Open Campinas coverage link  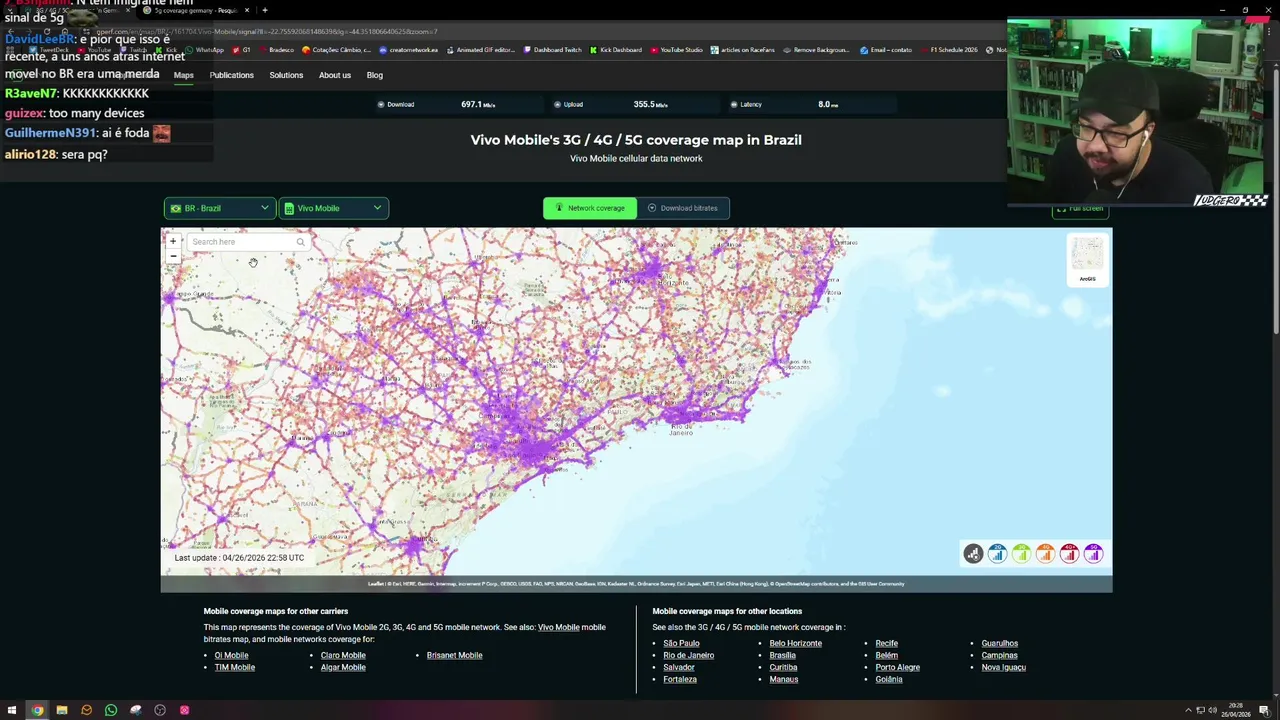tap(1000, 655)
